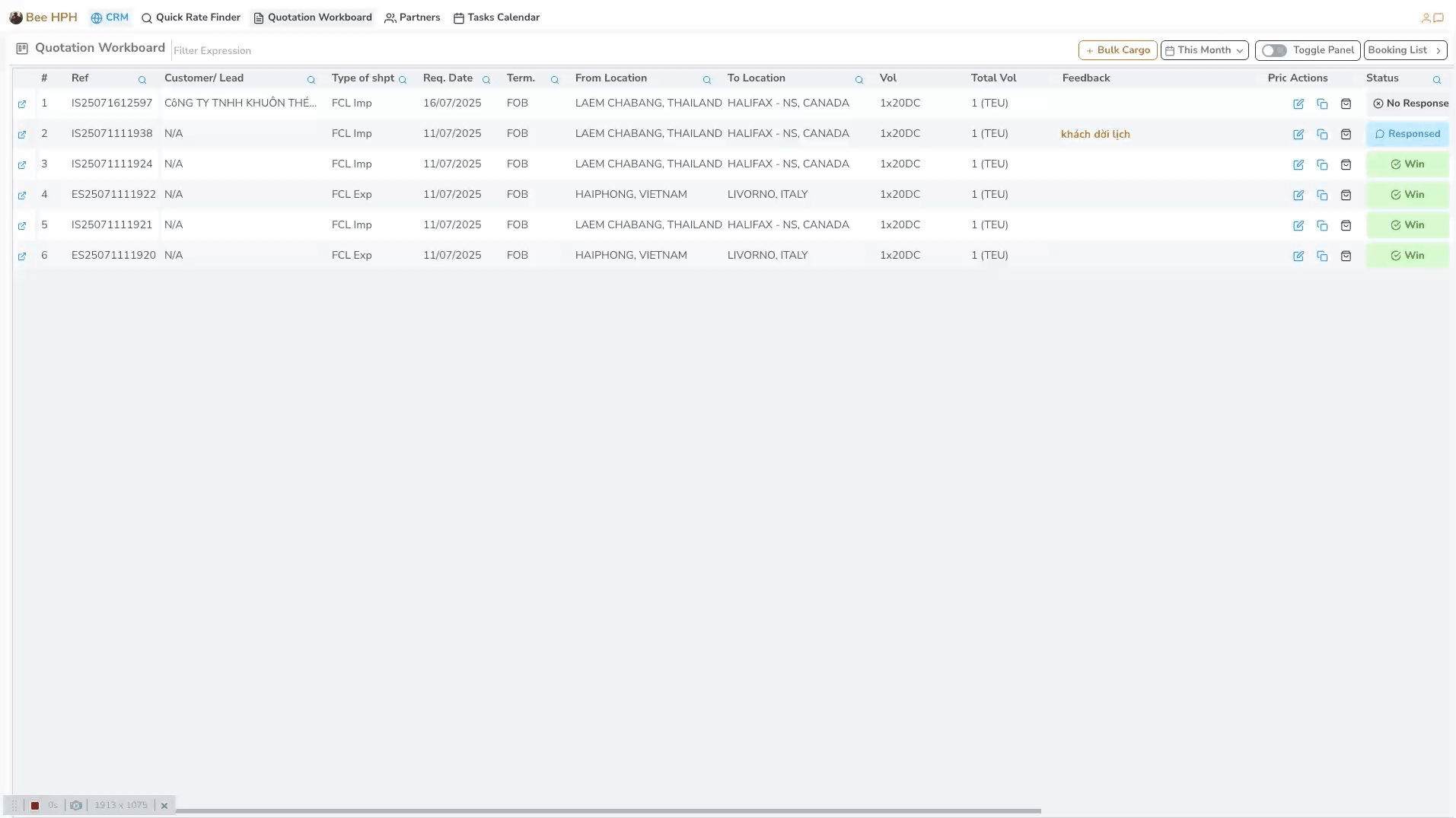Switch to the Tasks Calendar tab
Screen dimensions: 1456x818
tap(496, 18)
